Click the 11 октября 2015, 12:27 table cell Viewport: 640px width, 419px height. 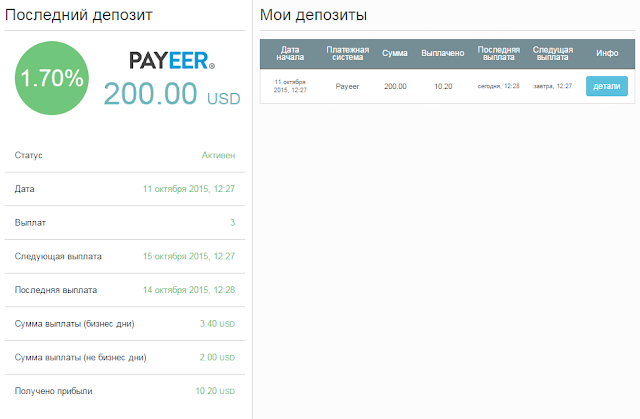290,86
